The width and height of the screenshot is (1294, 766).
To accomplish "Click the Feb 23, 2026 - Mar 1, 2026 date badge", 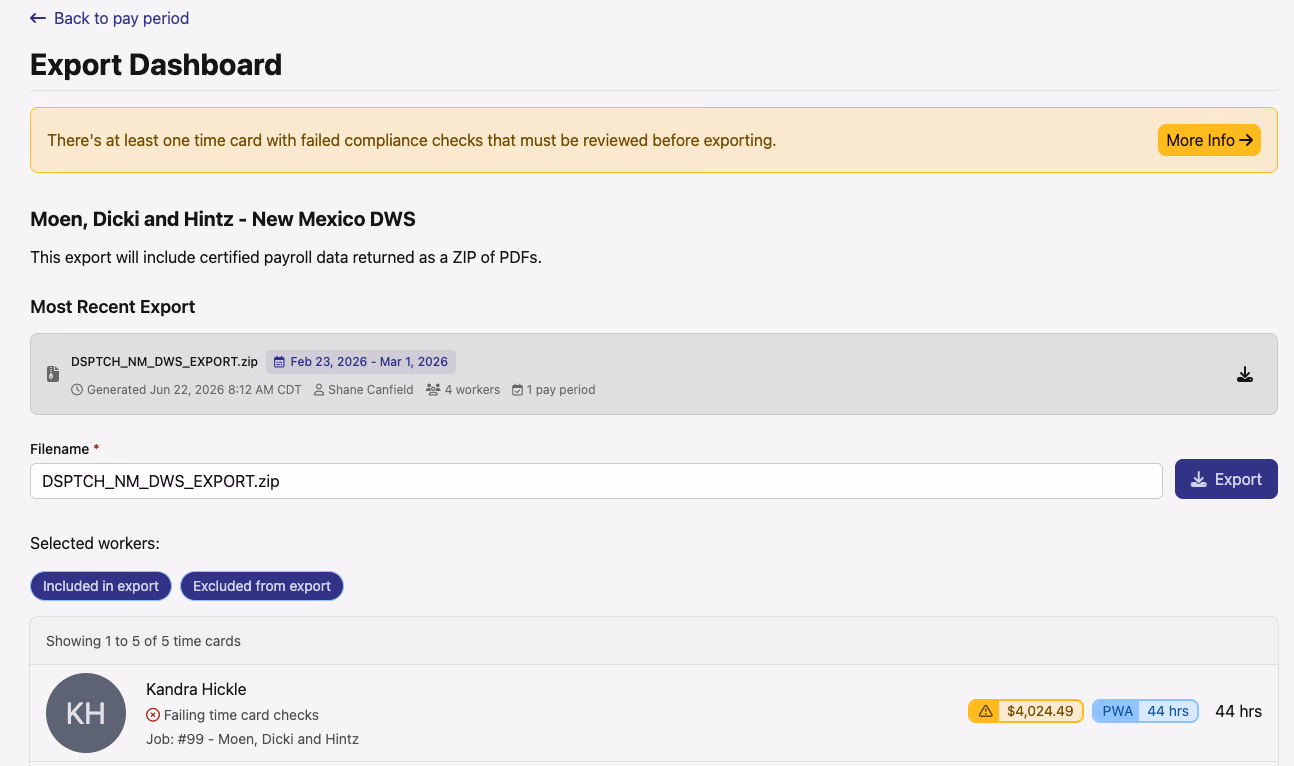I will (x=361, y=362).
